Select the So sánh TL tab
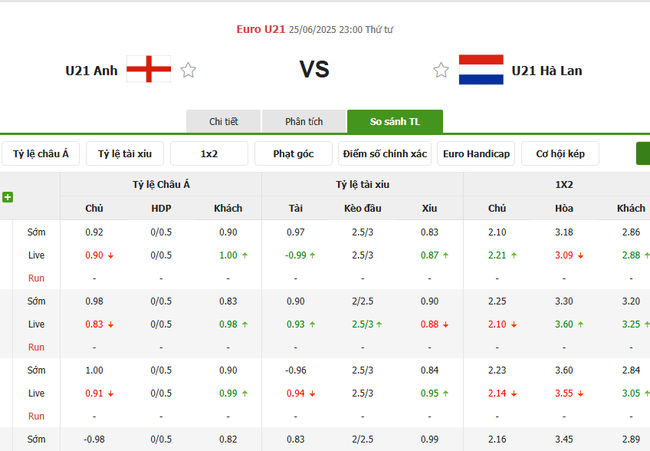This screenshot has width=650, height=451. (395, 121)
